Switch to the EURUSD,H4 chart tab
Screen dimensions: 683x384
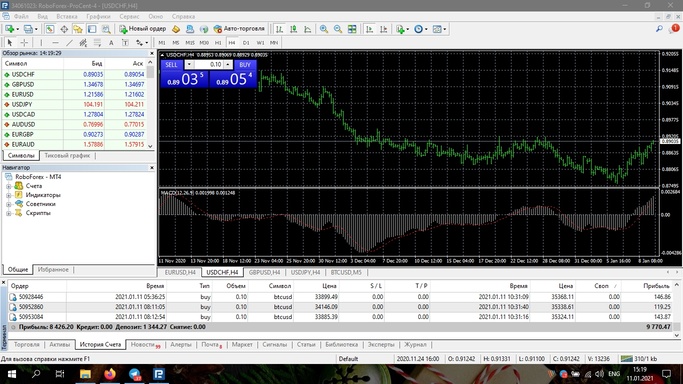[180, 273]
